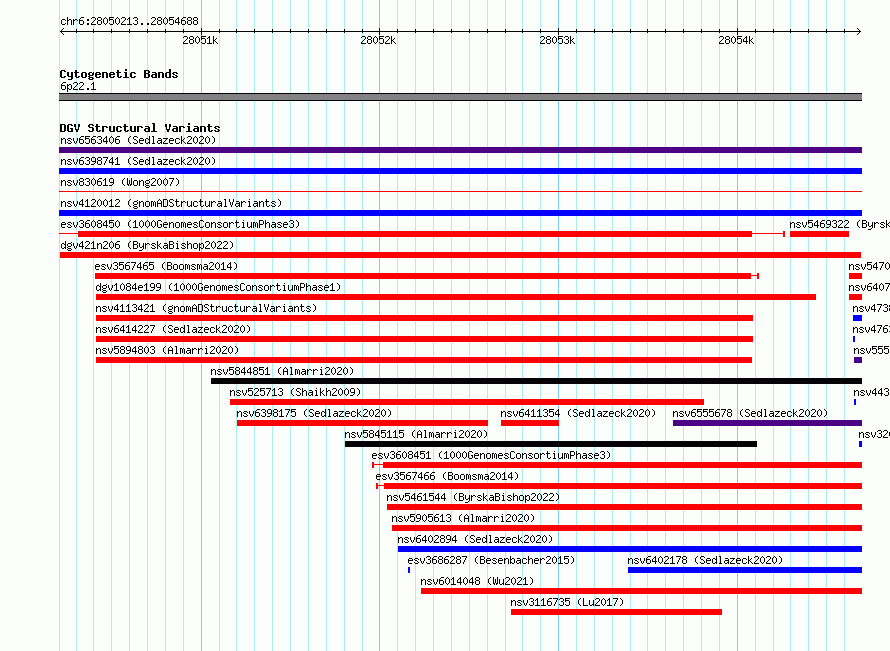Click the 28053k ruler label

point(557,40)
